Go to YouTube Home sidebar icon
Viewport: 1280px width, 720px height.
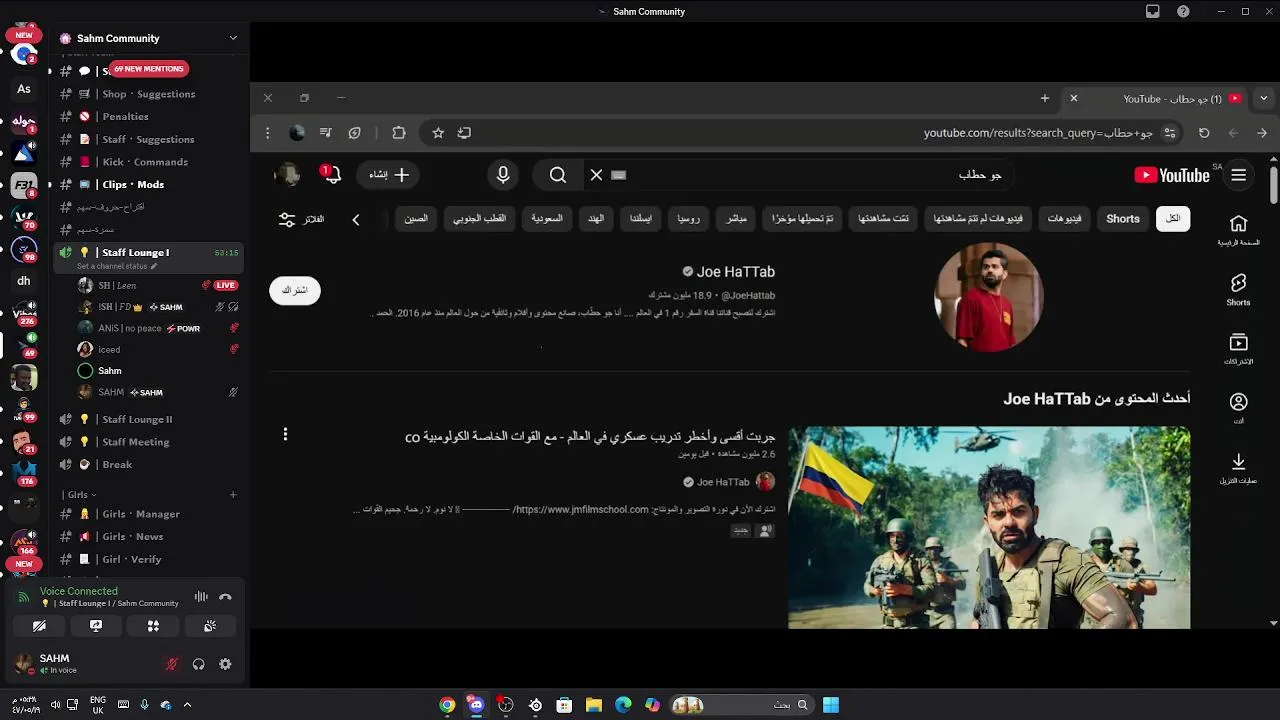tap(1238, 230)
